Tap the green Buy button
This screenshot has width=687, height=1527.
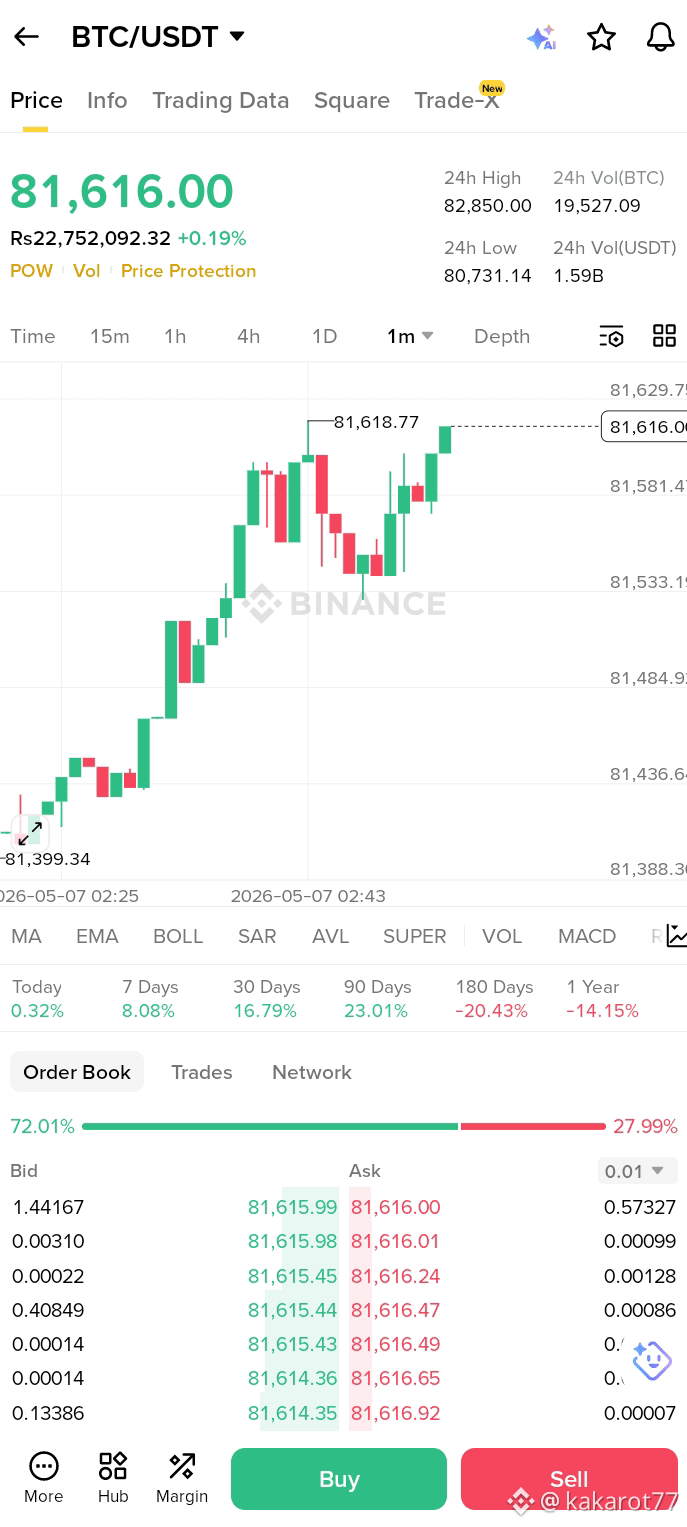click(x=339, y=1479)
